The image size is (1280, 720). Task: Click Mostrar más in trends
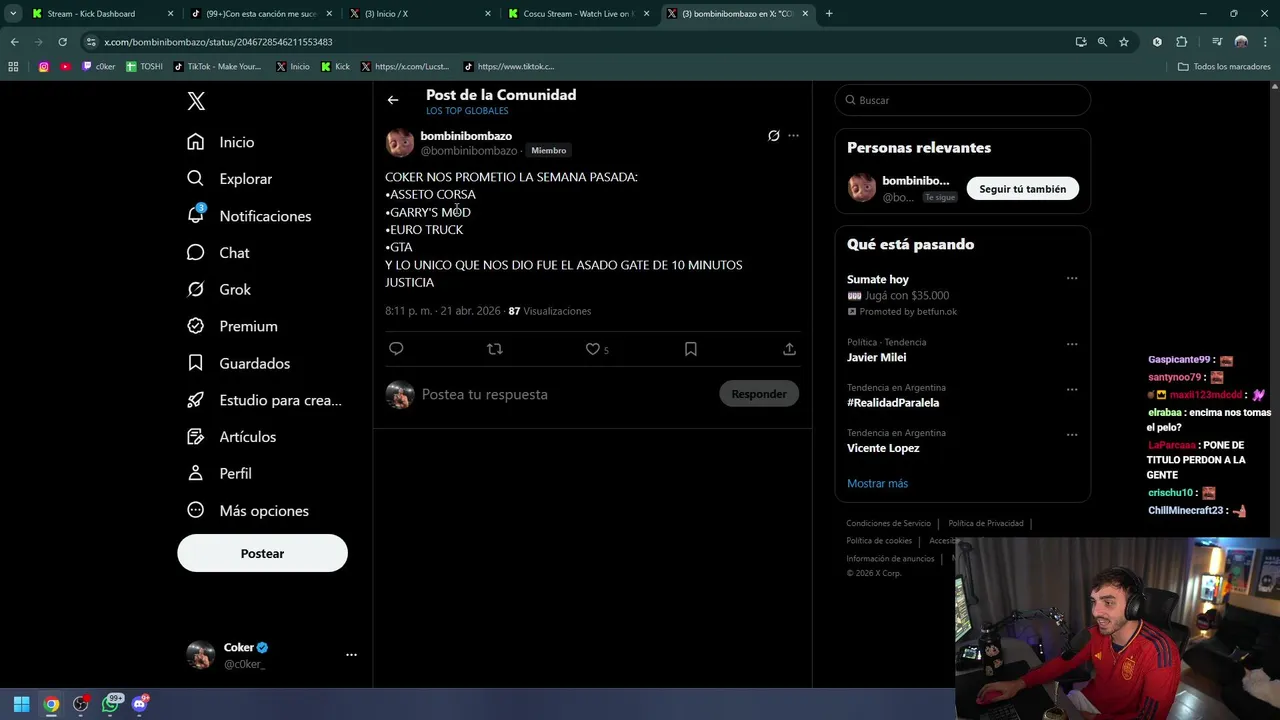pos(877,483)
